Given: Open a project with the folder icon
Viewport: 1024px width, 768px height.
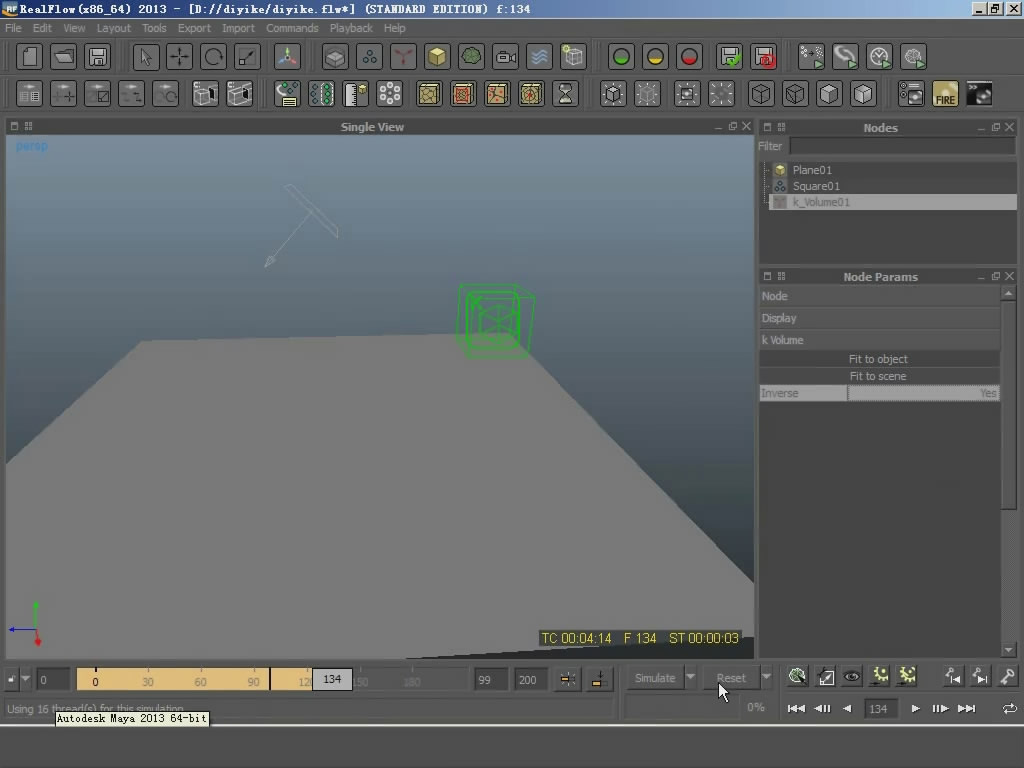Looking at the screenshot, I should tap(63, 57).
